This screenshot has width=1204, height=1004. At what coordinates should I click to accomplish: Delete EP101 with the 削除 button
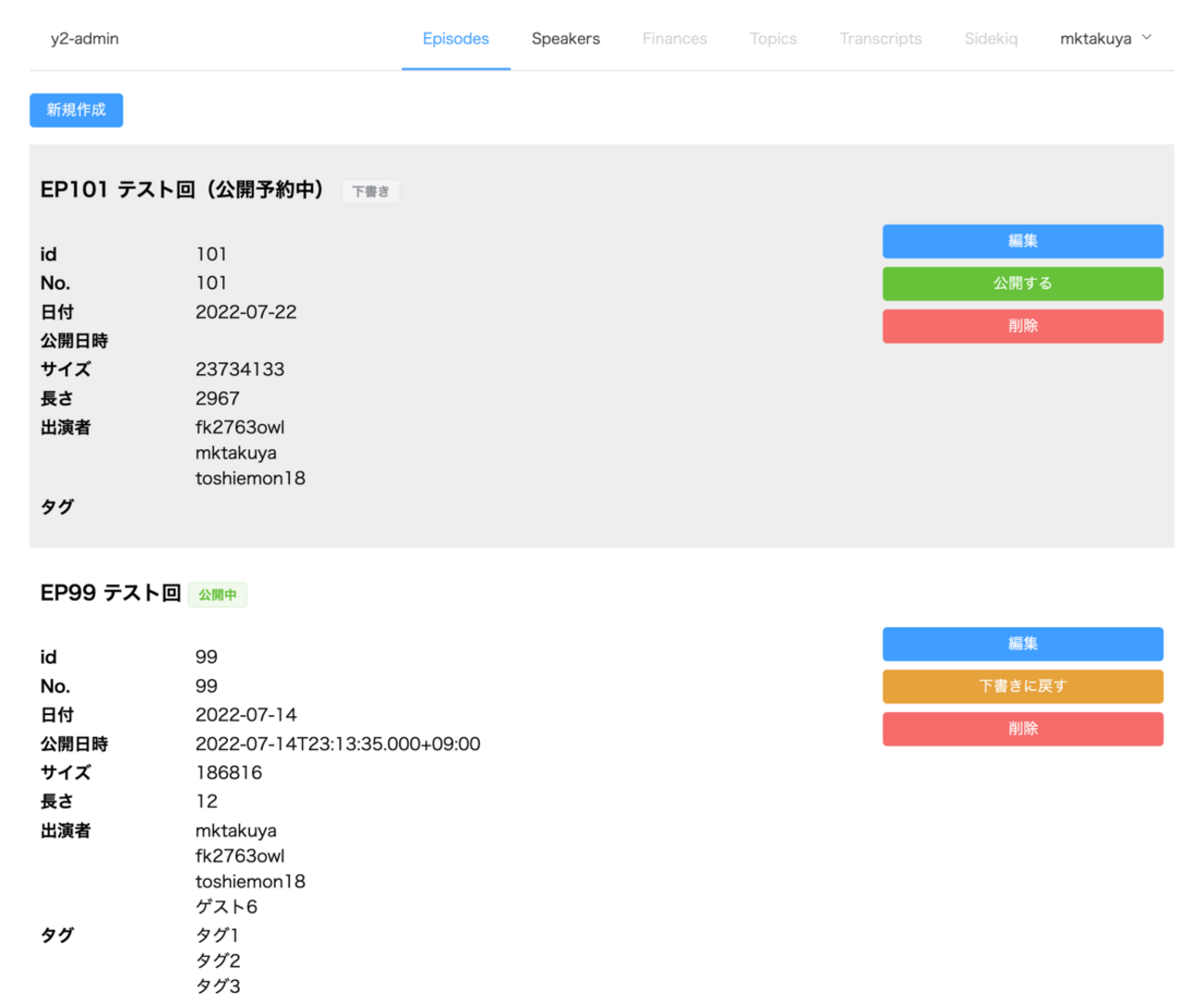click(x=1022, y=326)
